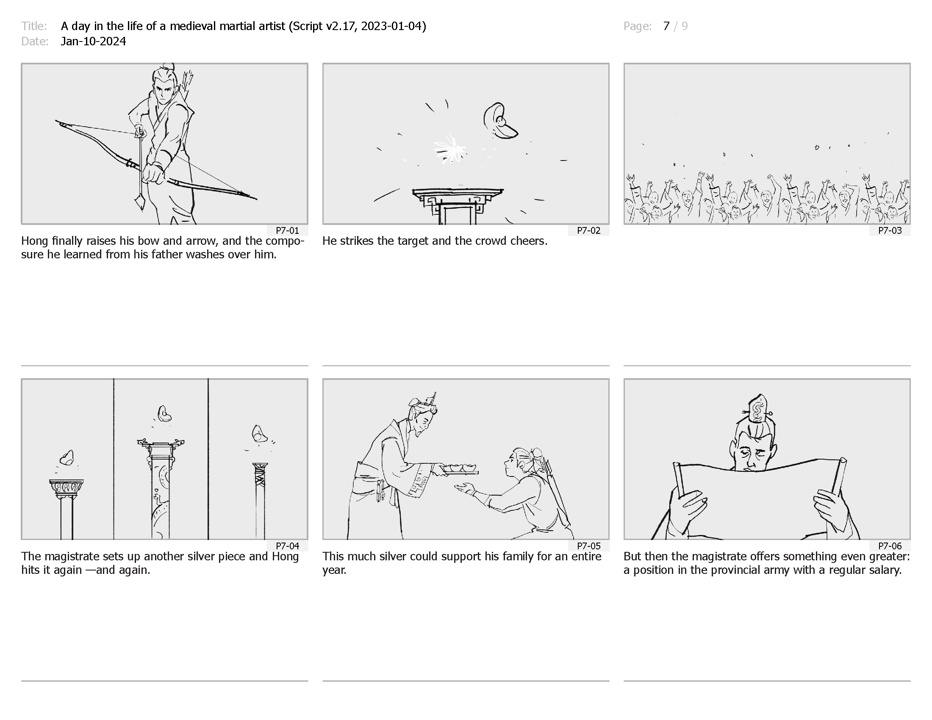
Task: Click the P7-05 panel label
Action: [588, 546]
